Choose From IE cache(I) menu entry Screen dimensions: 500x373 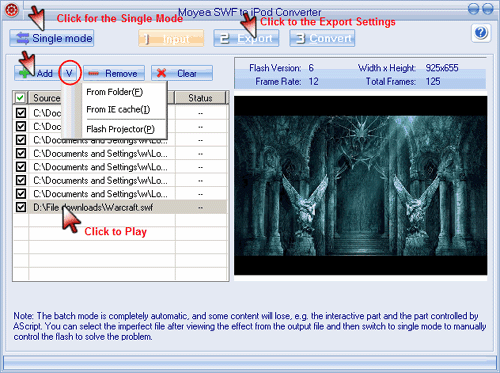(118, 109)
